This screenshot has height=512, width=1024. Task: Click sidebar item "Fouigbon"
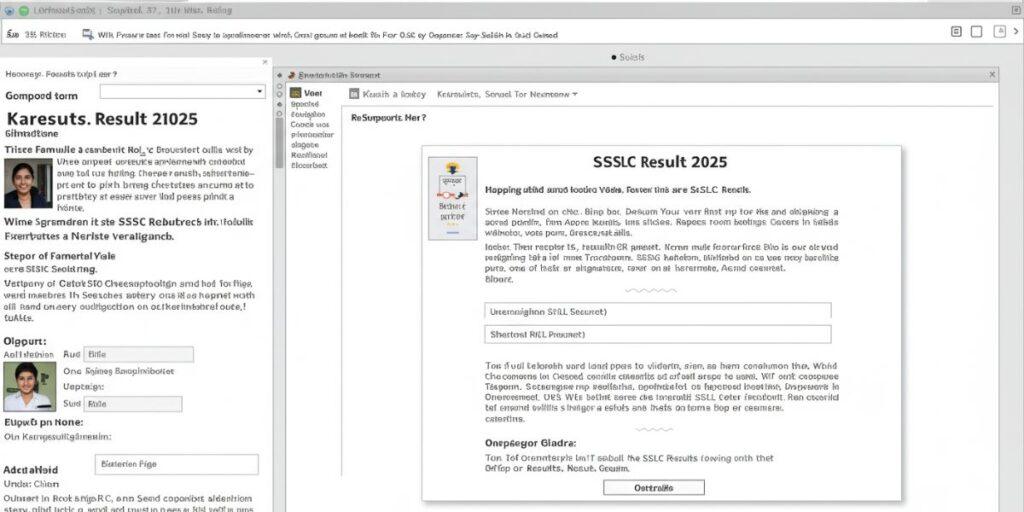point(307,114)
